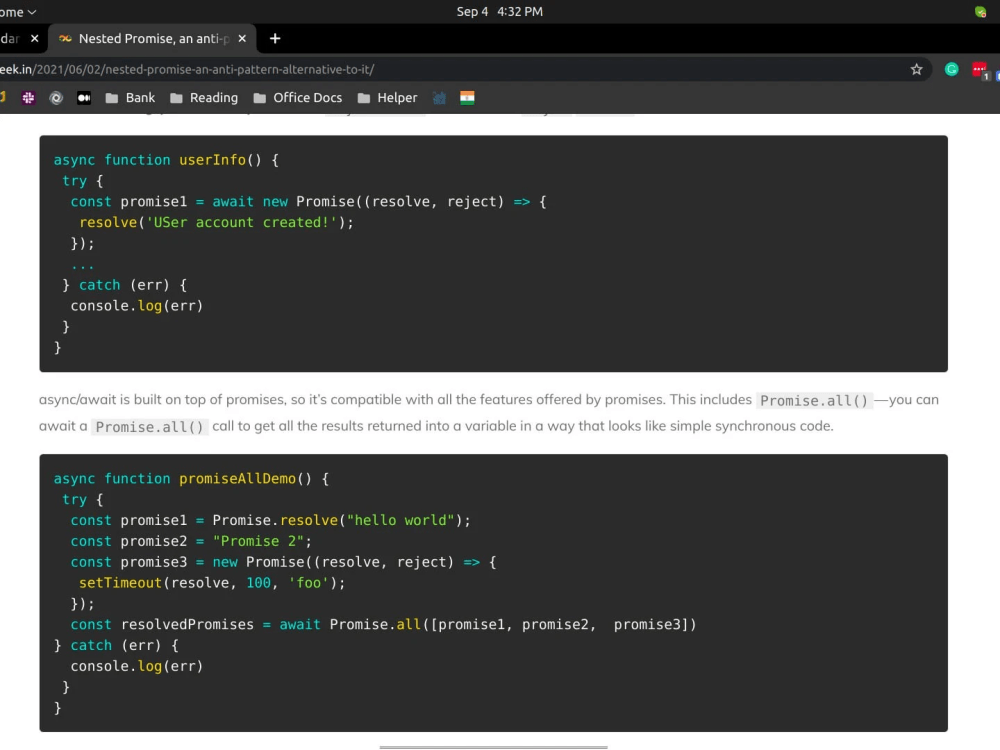Open the blue extension at the toolbar edge
This screenshot has width=1000, height=750.
[997, 70]
